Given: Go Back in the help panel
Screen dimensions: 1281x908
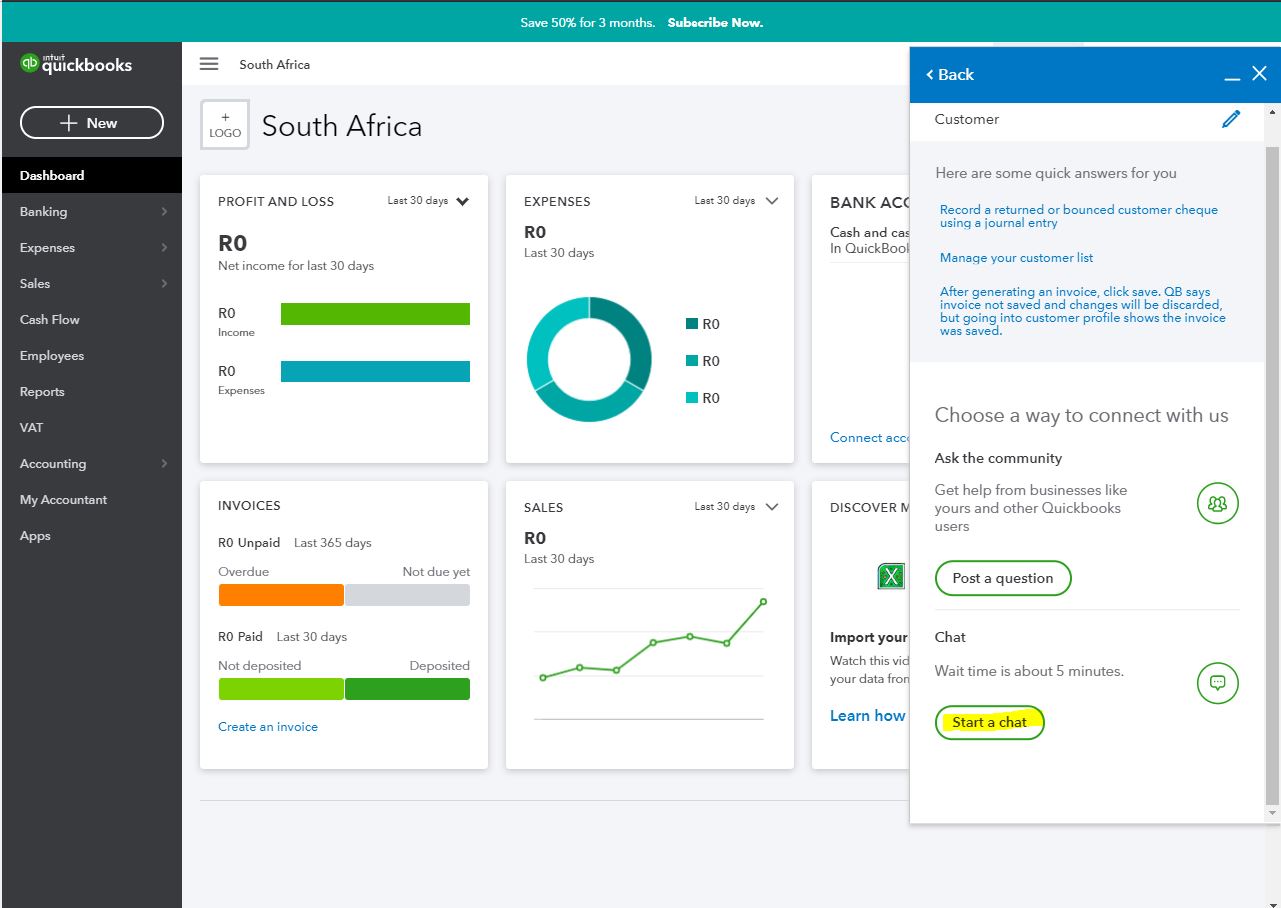Looking at the screenshot, I should click(x=950, y=75).
